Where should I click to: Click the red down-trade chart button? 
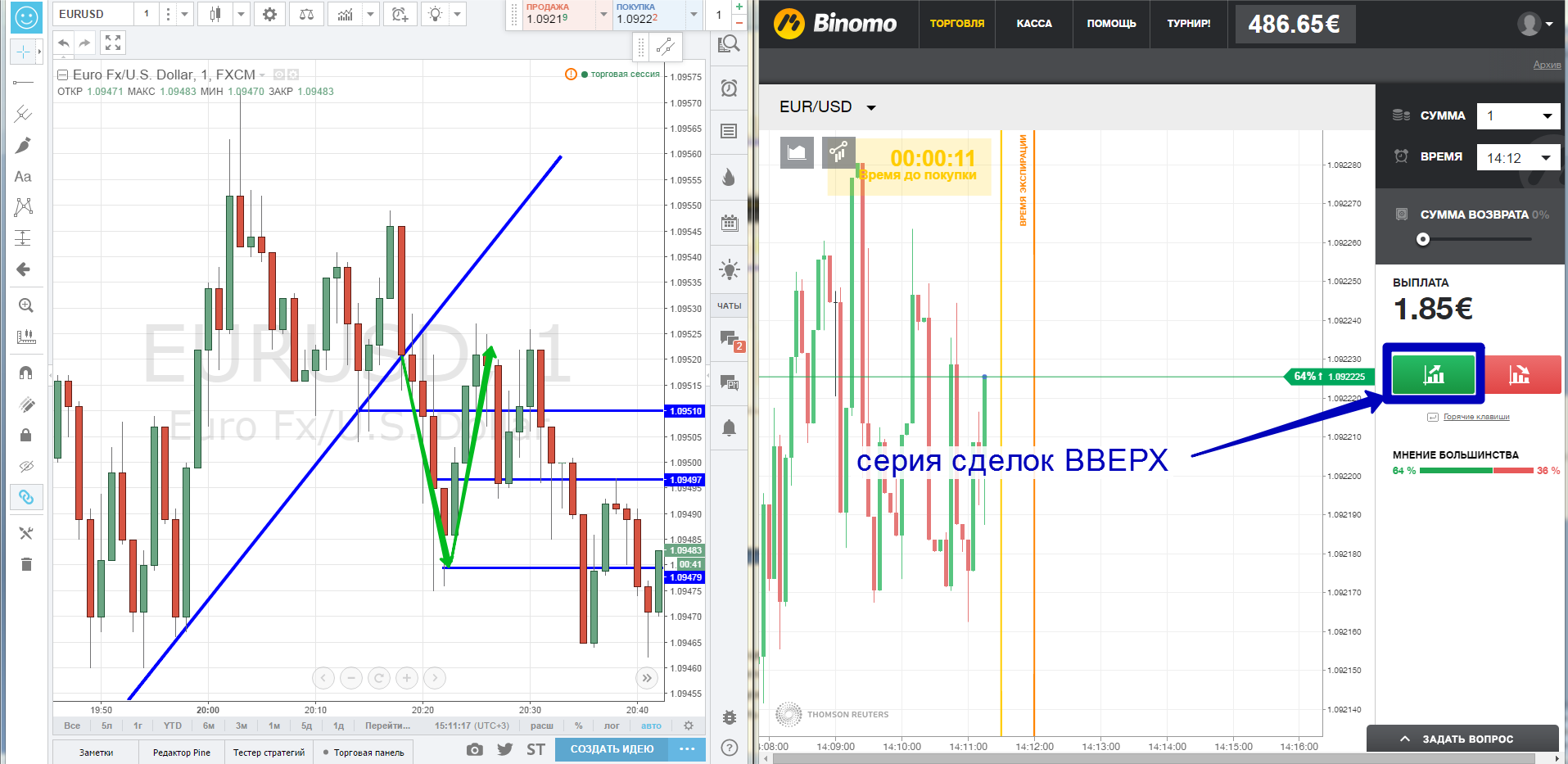(x=1522, y=375)
